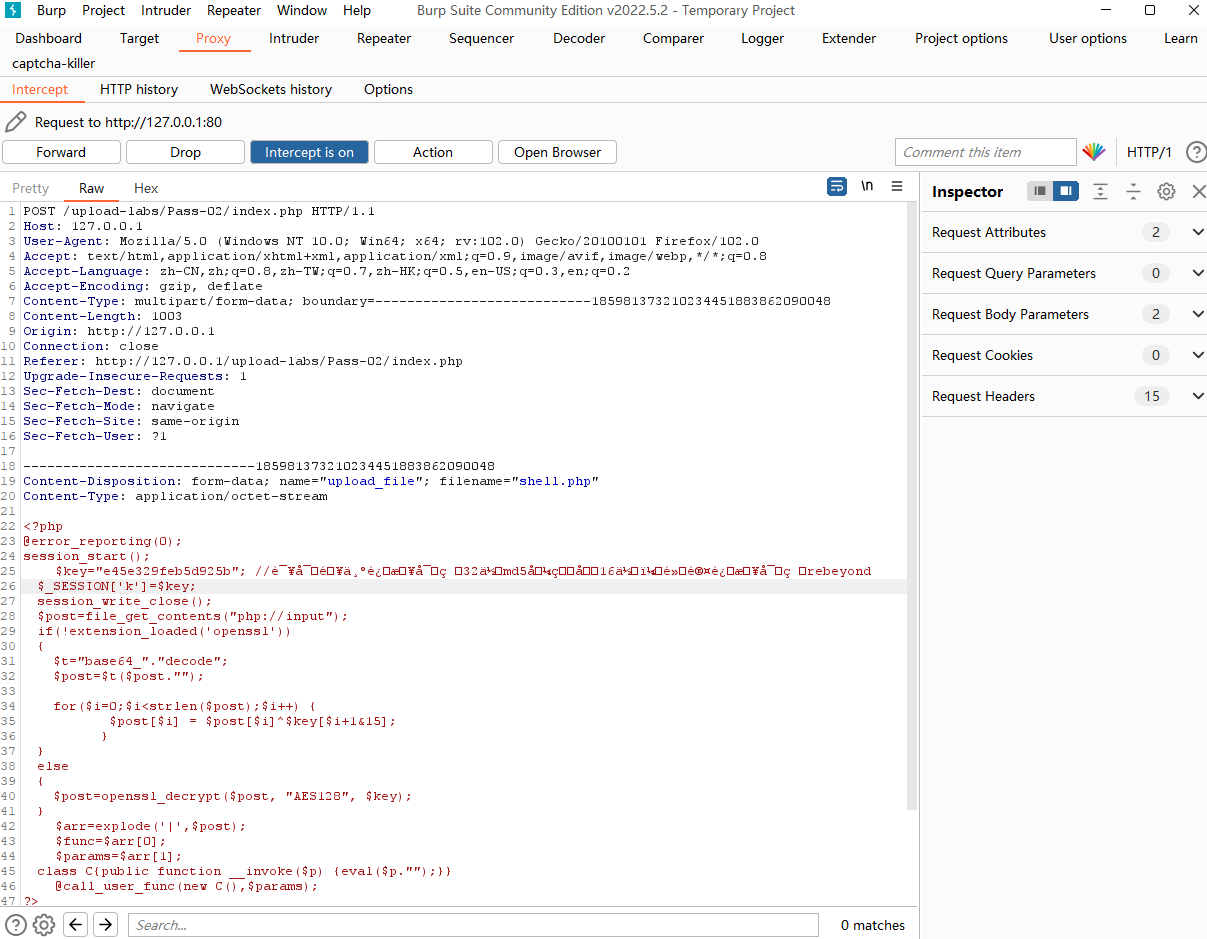Open the Project options tab
Image resolution: width=1207 pixels, height=939 pixels.
tap(961, 38)
